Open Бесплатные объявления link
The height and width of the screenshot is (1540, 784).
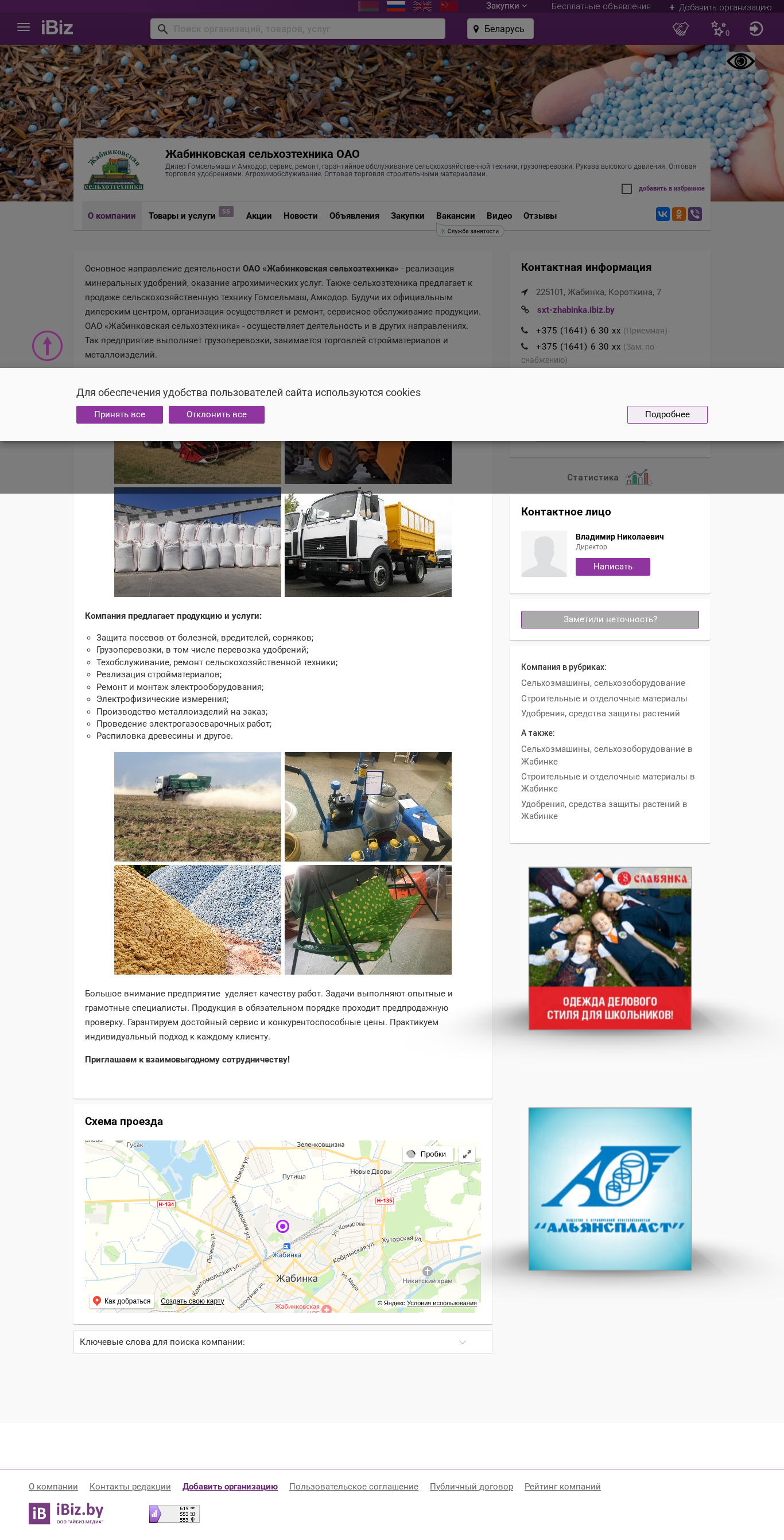coord(600,6)
